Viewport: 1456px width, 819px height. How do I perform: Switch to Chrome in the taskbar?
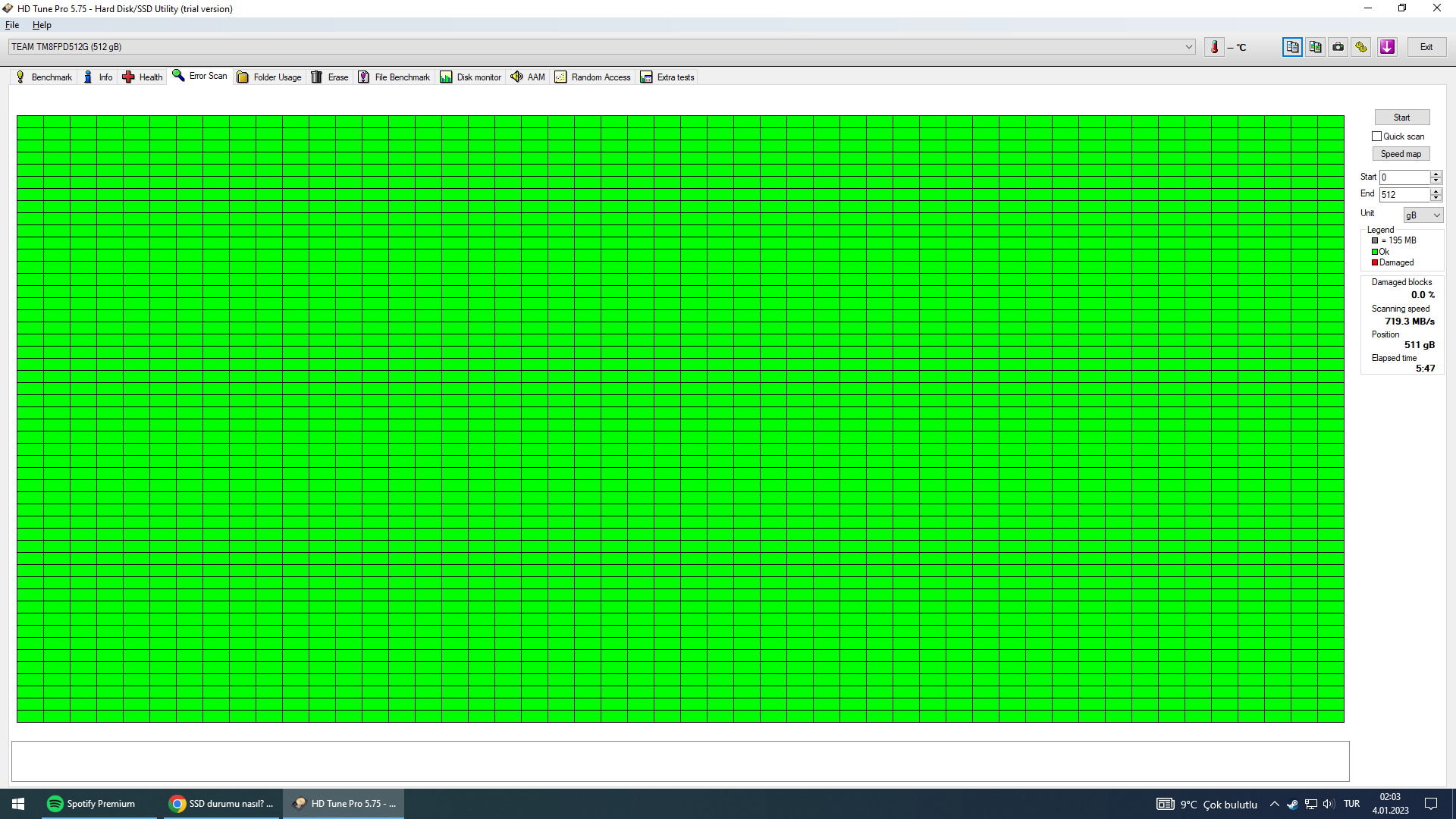pyautogui.click(x=221, y=804)
